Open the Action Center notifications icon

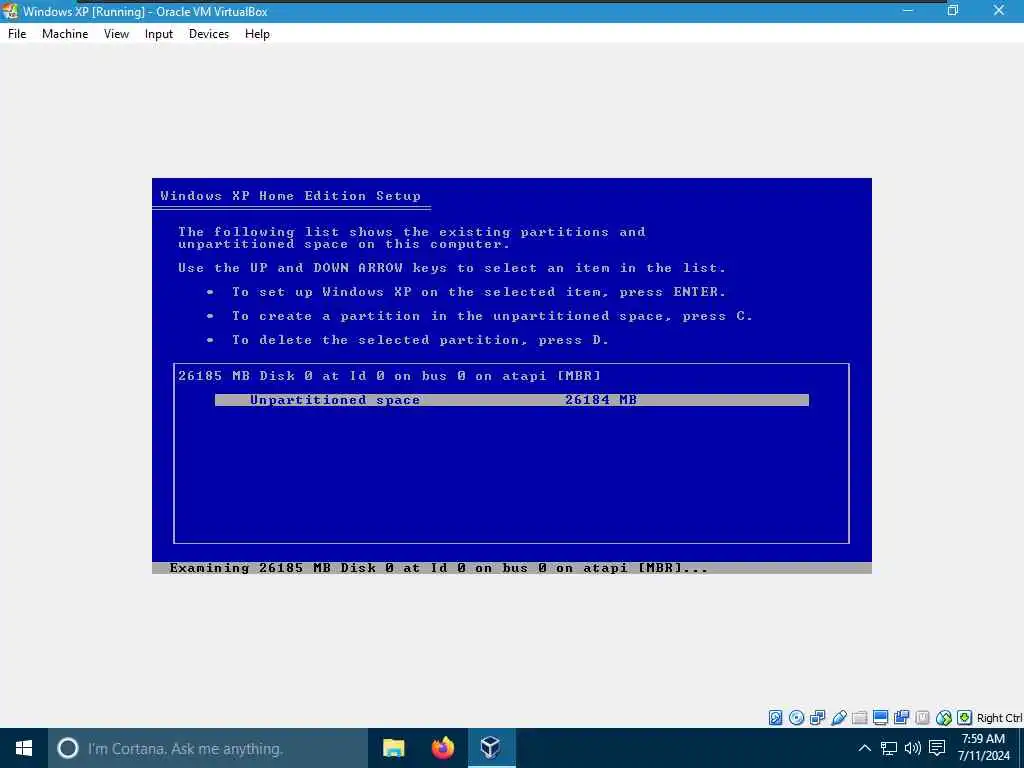click(x=937, y=748)
